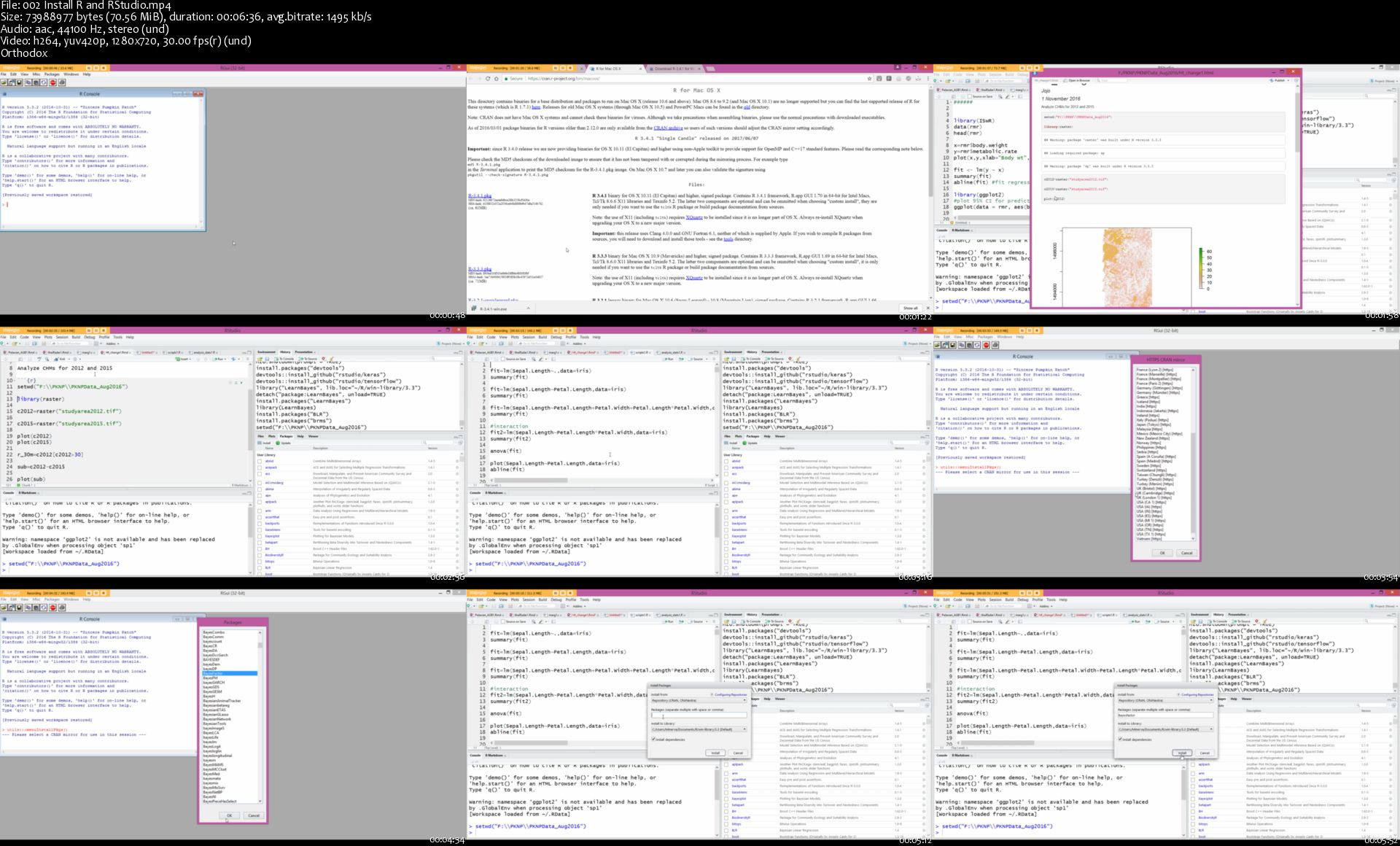1400x846 pixels.
Task: Click the open script icon in the 00:00:48 RGui frame
Action: pos(4,82)
